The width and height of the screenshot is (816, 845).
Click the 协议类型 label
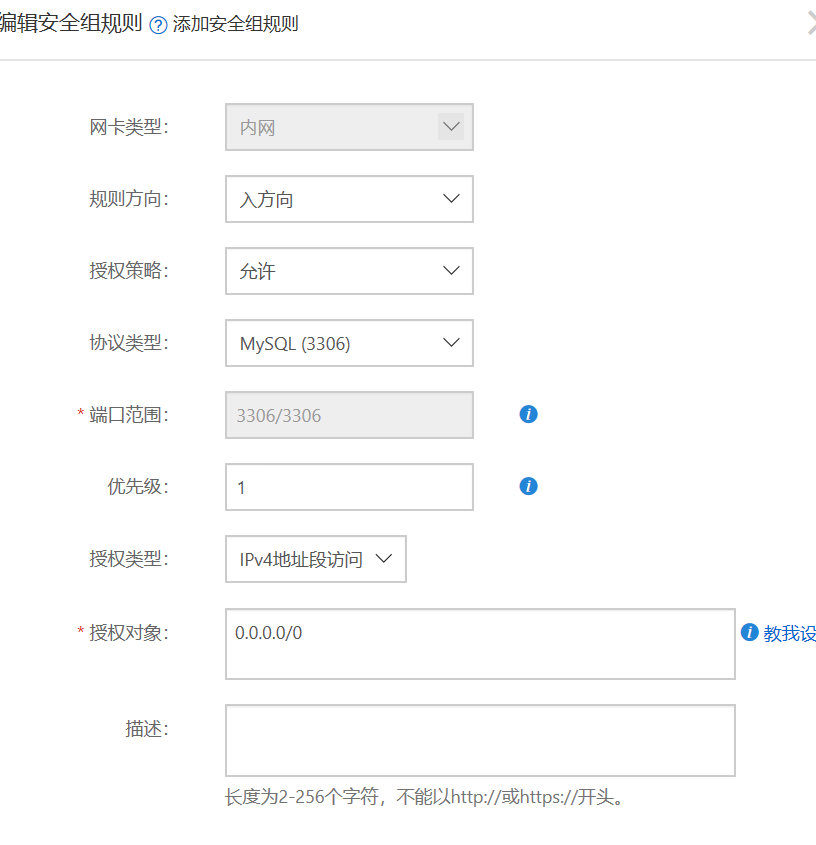tap(129, 343)
